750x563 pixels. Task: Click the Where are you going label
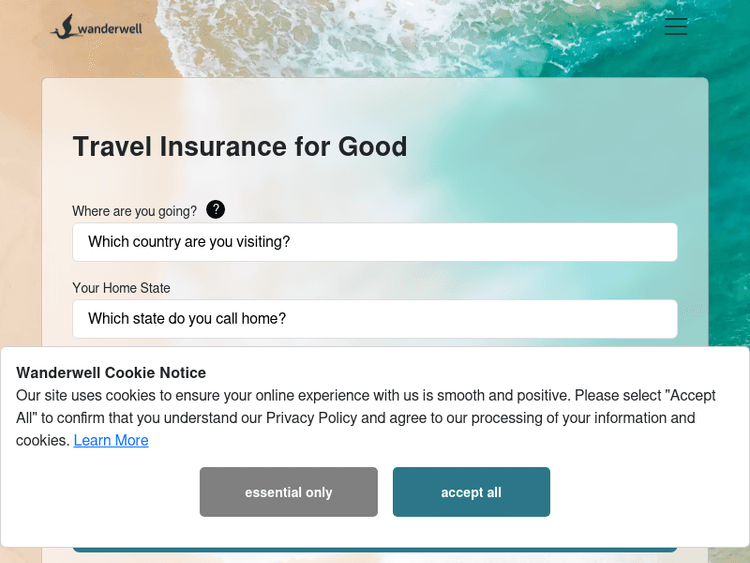[x=134, y=211]
